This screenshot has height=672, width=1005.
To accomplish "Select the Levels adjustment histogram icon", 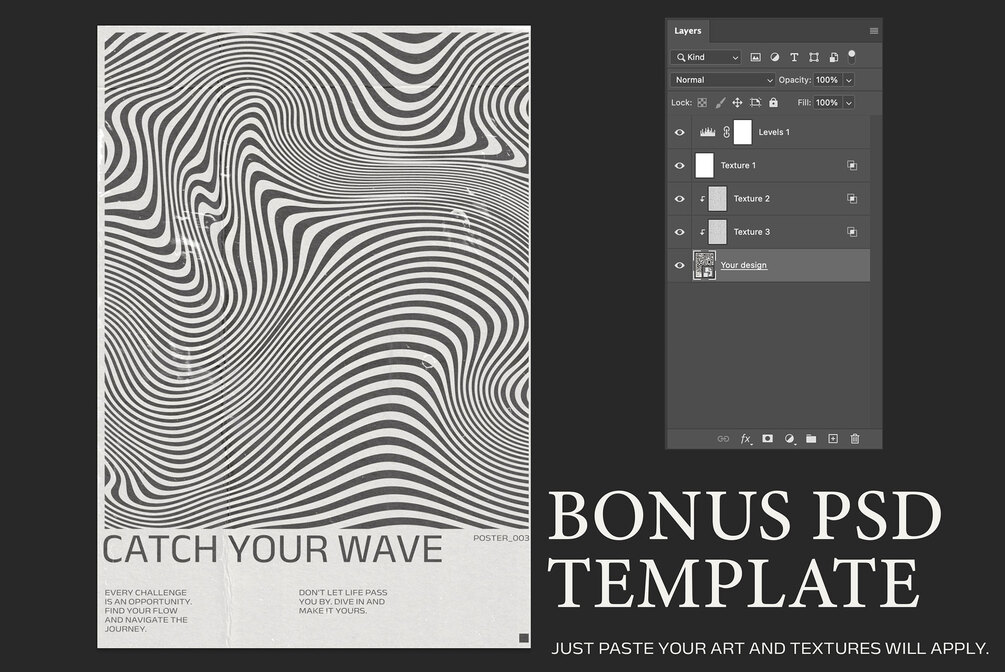I will 707,132.
